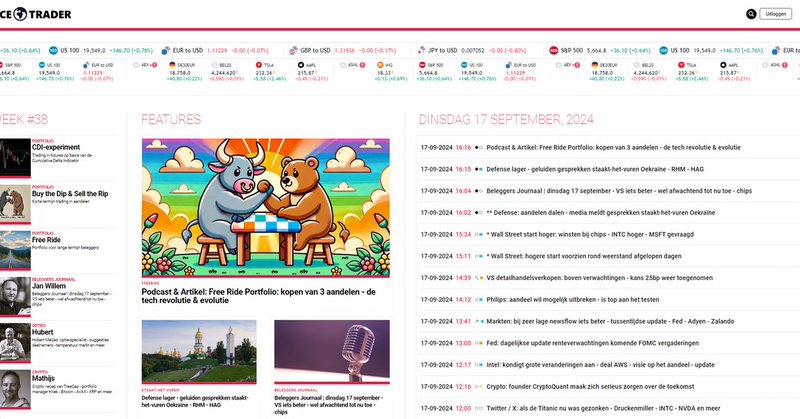Click the orange ING ticker icon
Screen dimensions: 800x419
click(x=380, y=65)
